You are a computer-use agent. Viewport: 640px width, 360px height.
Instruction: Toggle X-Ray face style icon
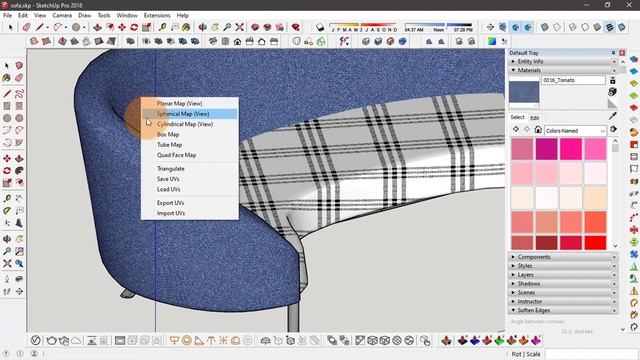pyautogui.click(x=544, y=27)
